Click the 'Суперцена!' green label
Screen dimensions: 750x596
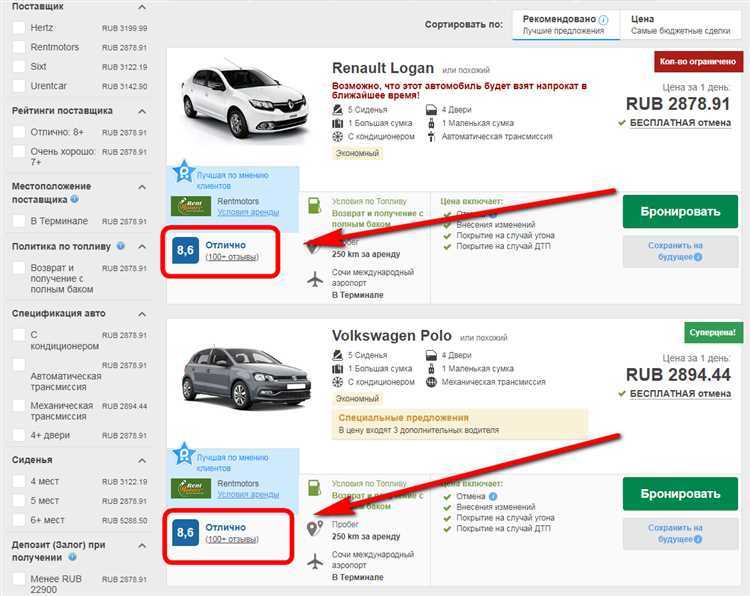713,332
